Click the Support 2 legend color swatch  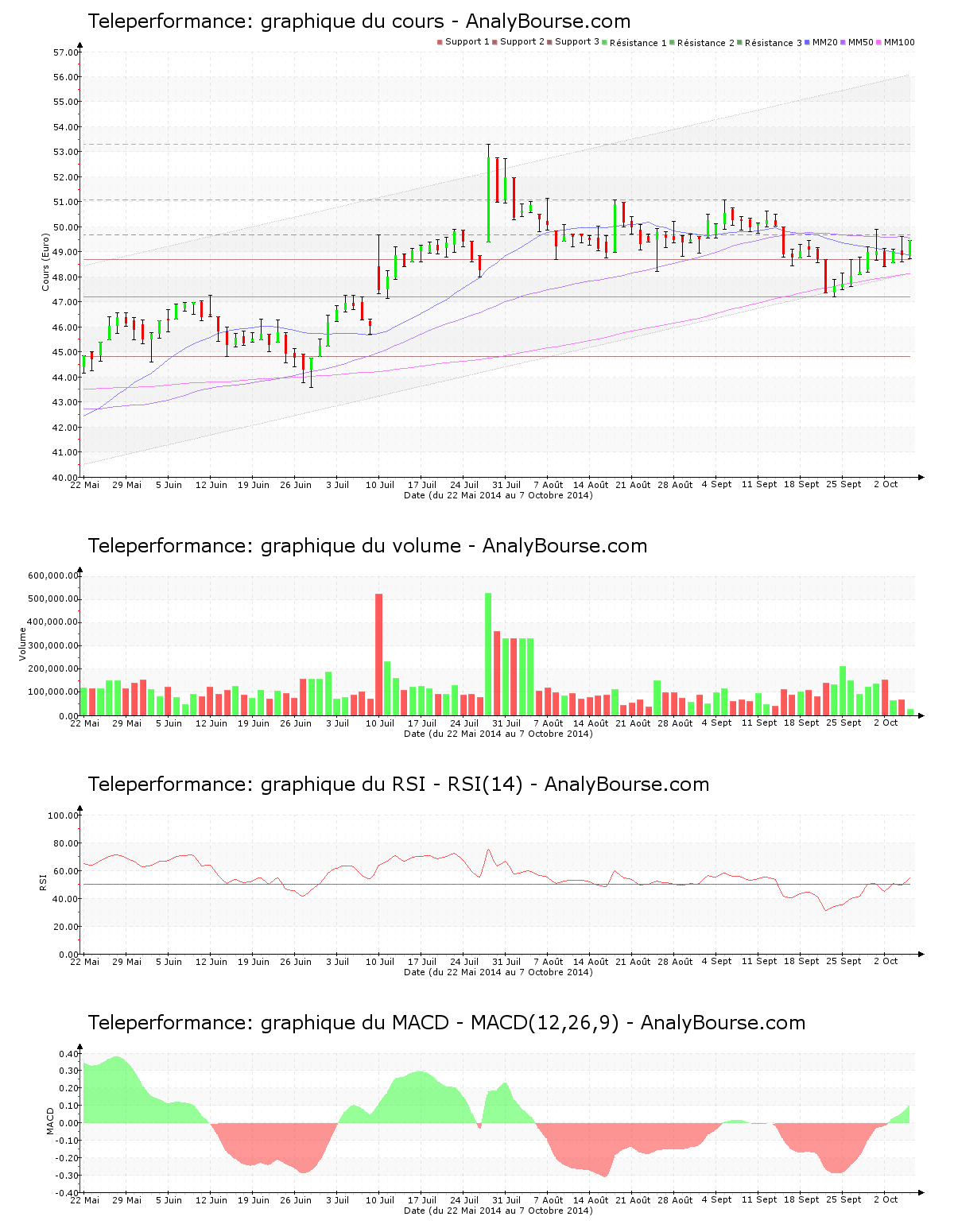tap(494, 42)
